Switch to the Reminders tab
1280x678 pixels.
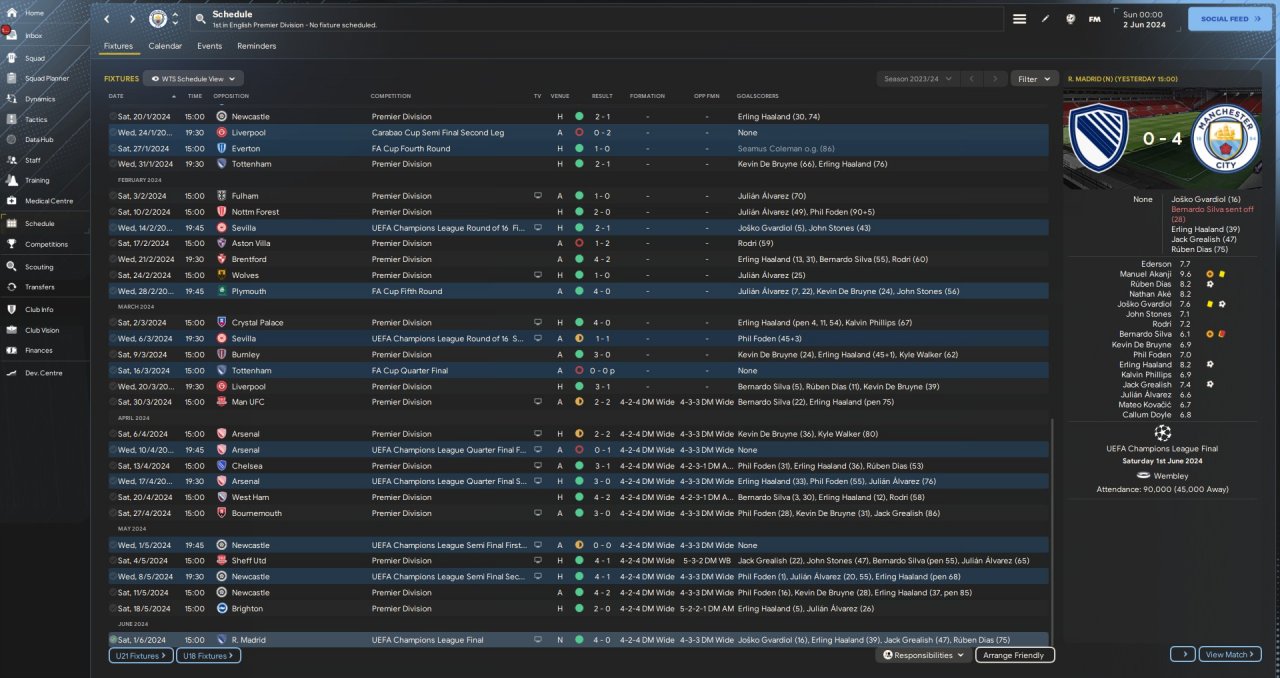tap(256, 46)
